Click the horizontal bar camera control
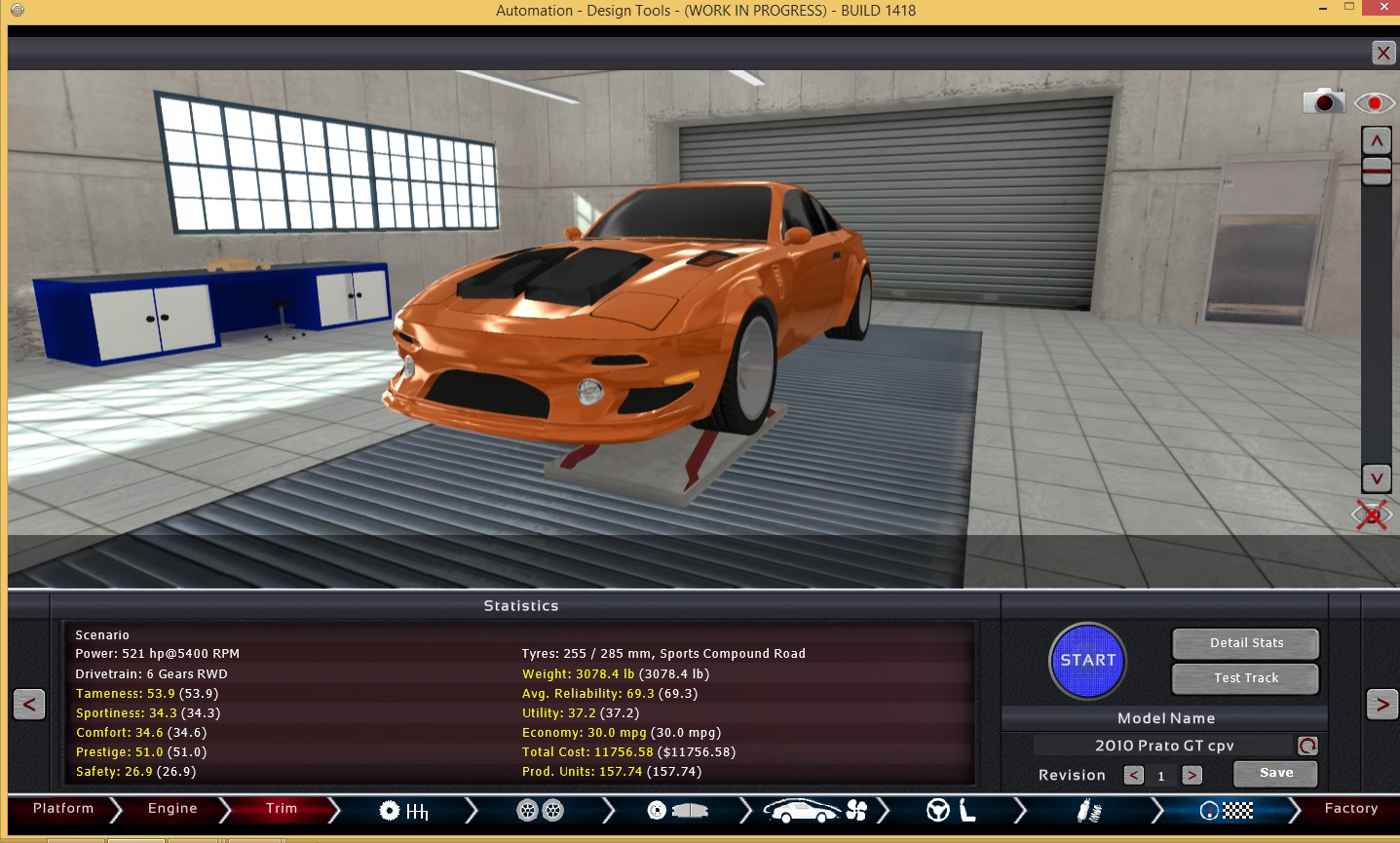Image resolution: width=1400 pixels, height=843 pixels. [x=1376, y=171]
